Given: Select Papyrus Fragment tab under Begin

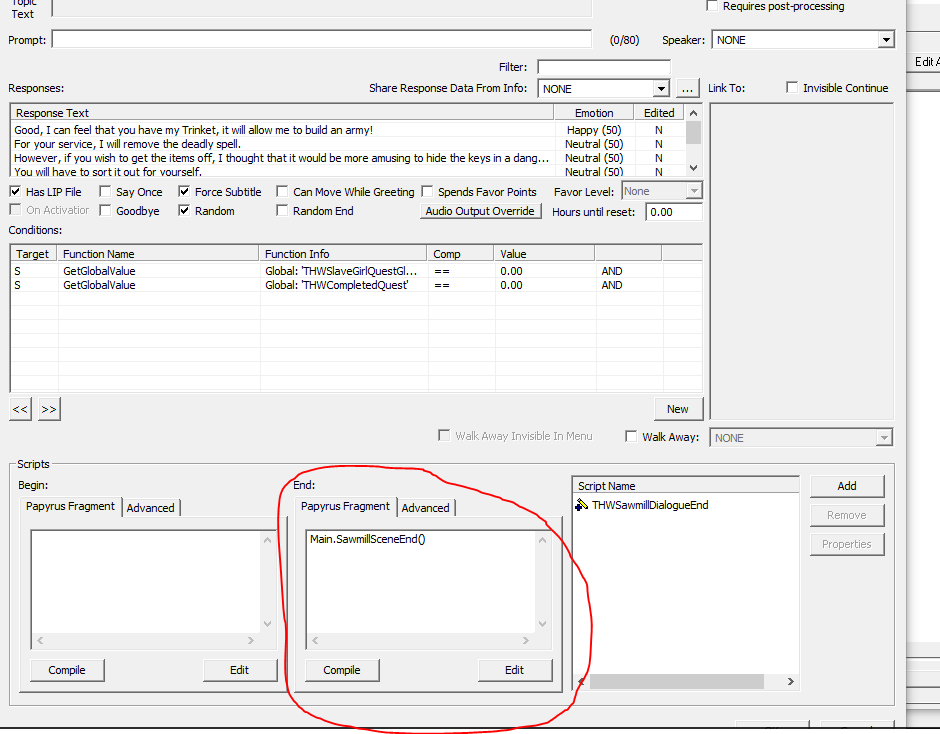Looking at the screenshot, I should click(x=70, y=507).
